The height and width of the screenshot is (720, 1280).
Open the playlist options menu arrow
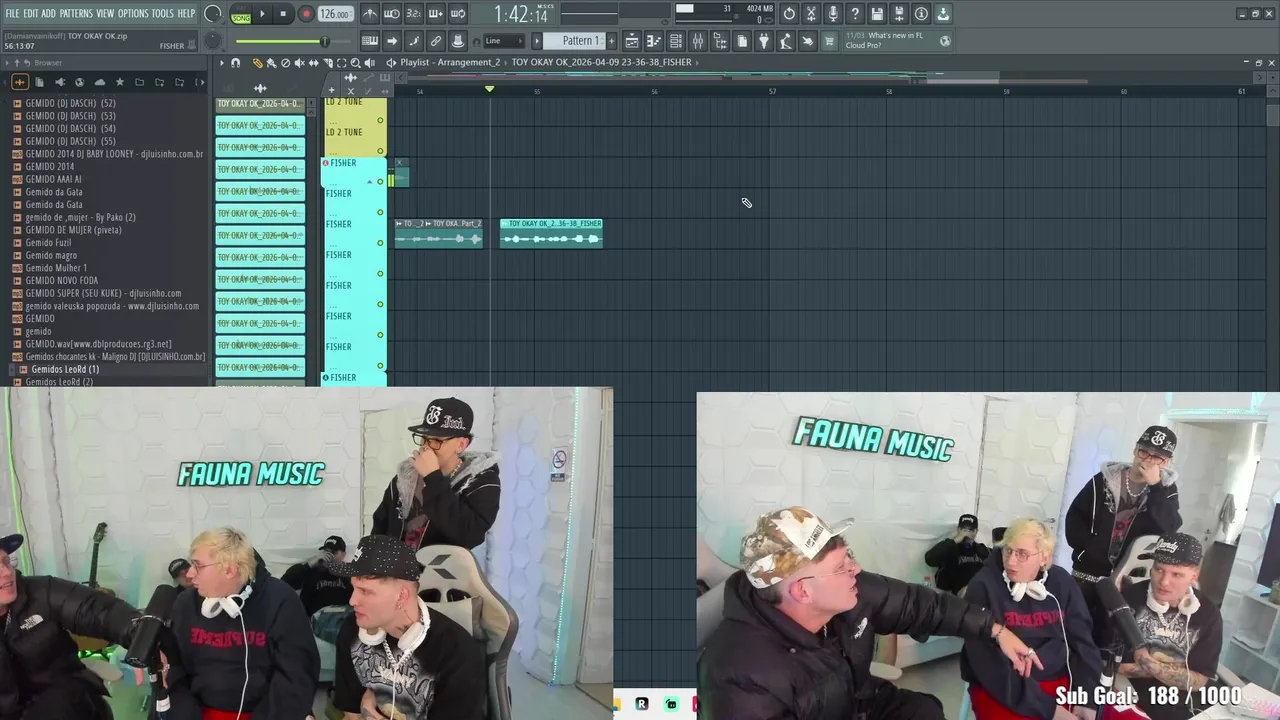222,63
